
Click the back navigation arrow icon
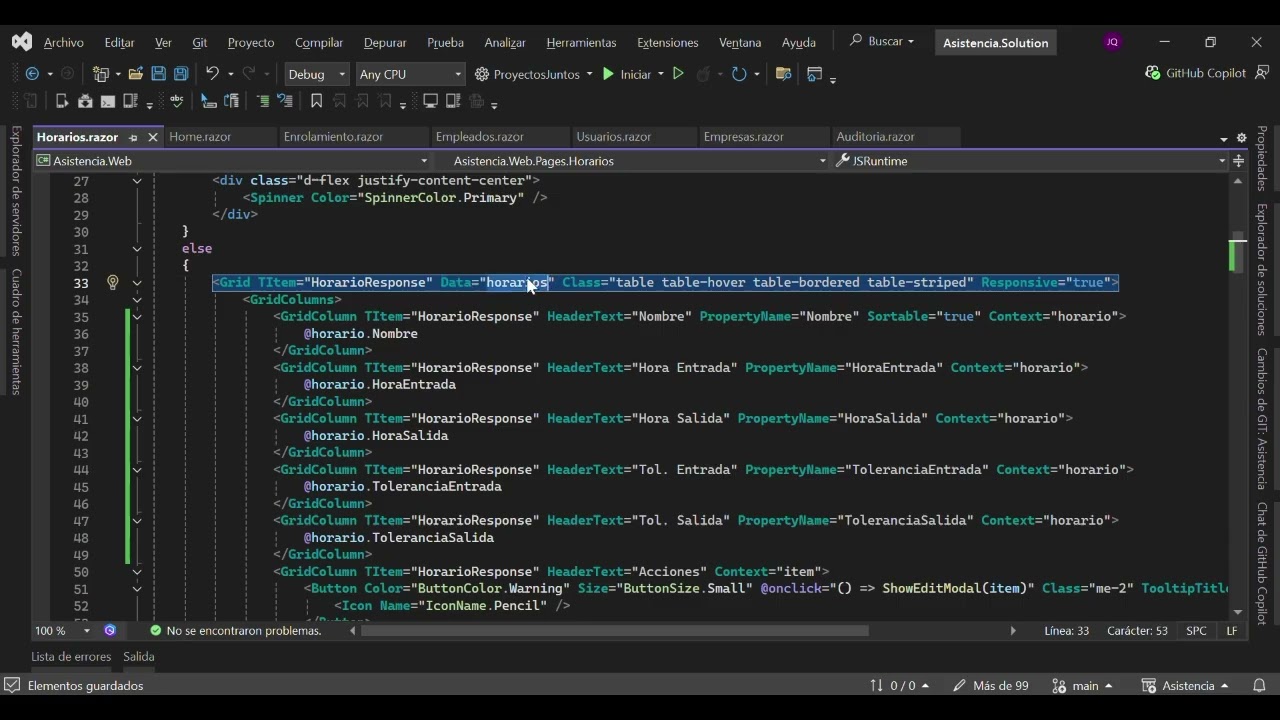[32, 74]
